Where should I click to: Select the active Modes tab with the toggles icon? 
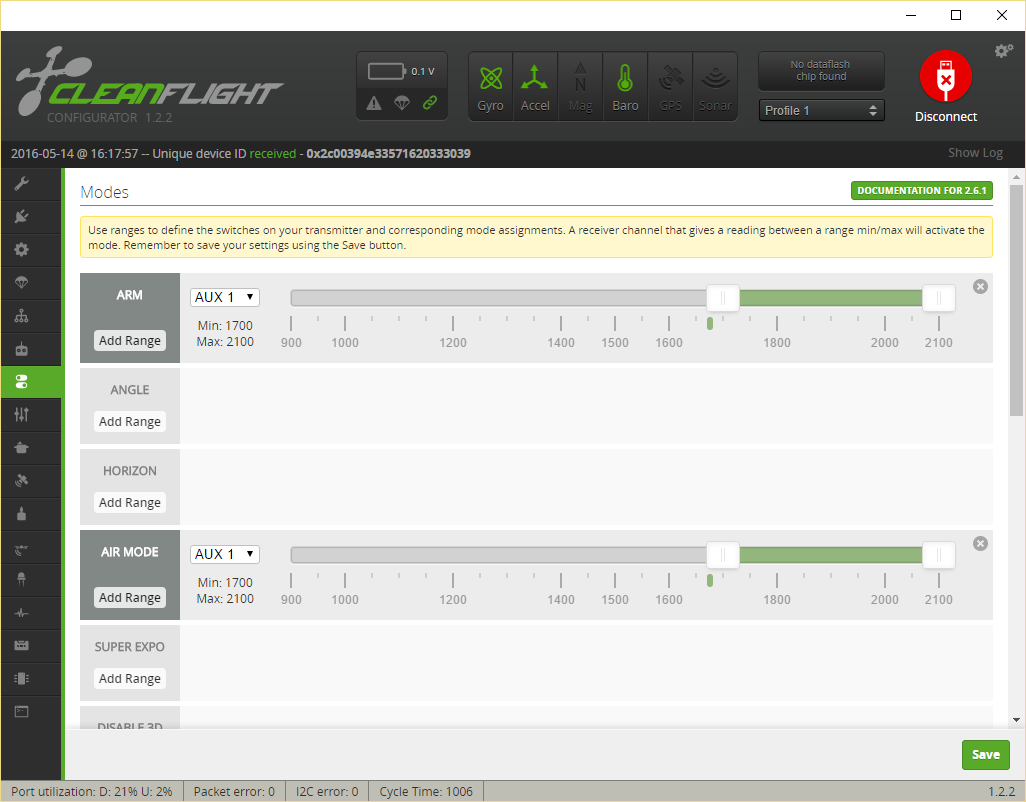coord(31,382)
